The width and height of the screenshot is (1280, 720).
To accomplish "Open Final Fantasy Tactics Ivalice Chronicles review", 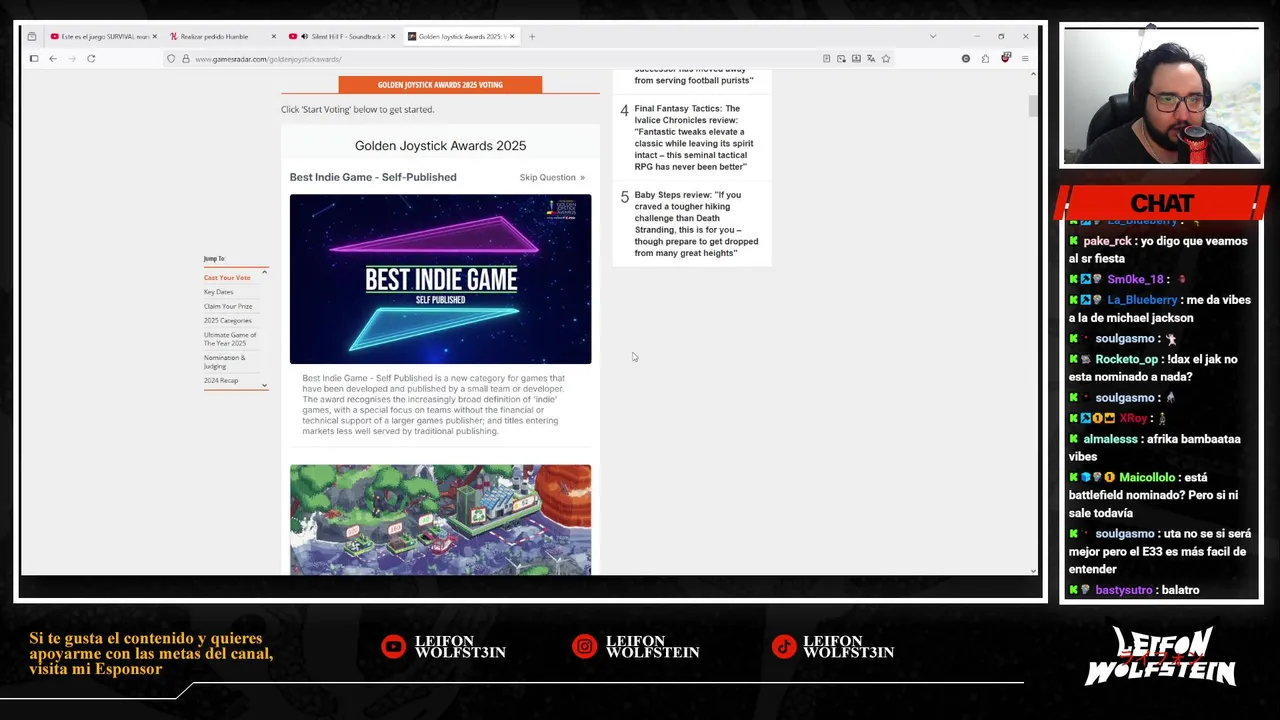I will (x=694, y=137).
